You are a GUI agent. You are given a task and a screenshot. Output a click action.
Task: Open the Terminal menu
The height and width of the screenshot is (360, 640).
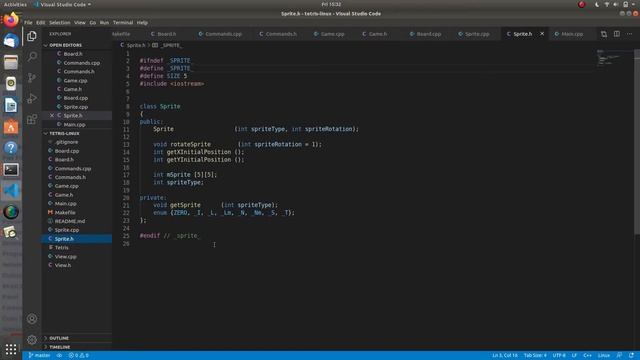tap(123, 22)
